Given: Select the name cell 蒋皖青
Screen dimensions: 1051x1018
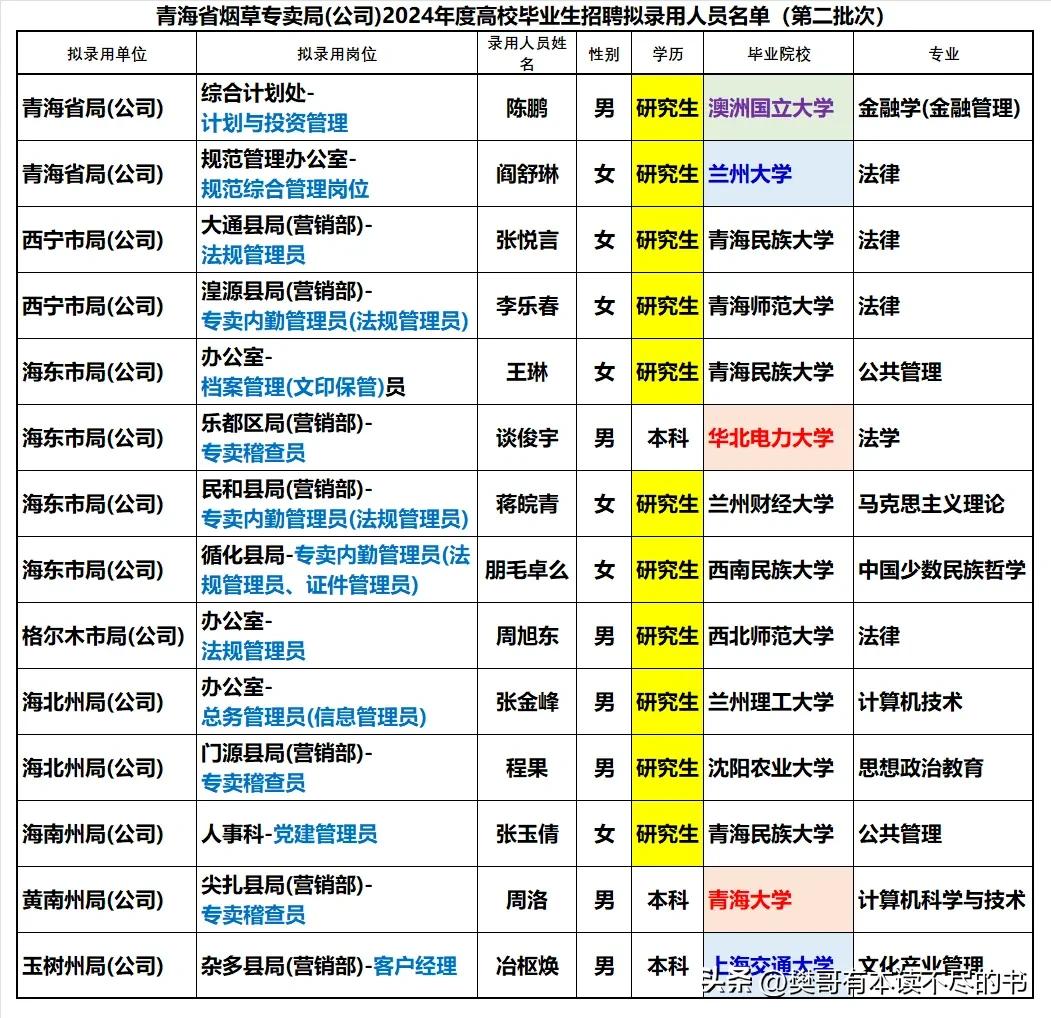Looking at the screenshot, I should coord(527,504).
